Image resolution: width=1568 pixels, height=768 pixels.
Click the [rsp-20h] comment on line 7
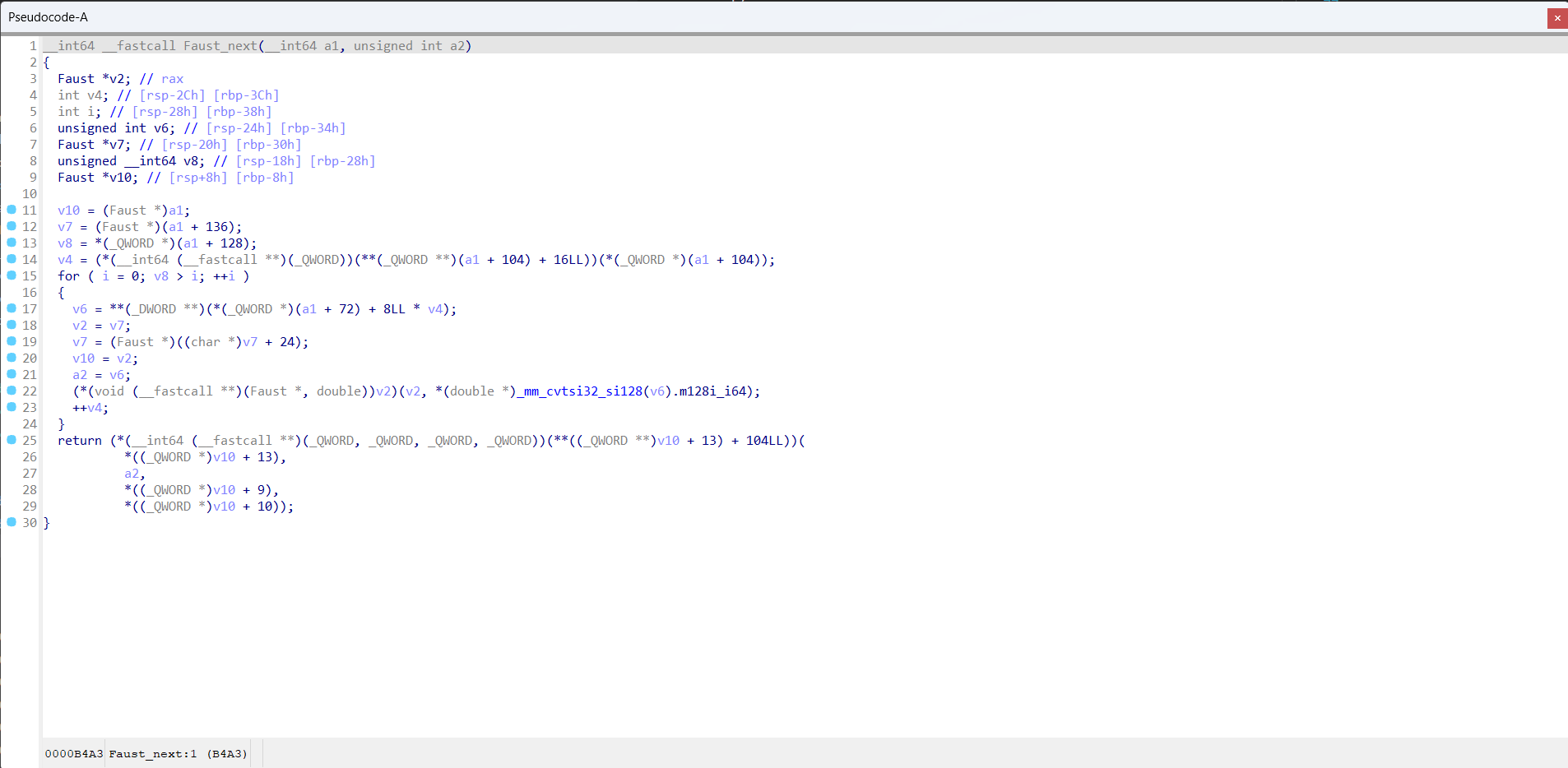[194, 145]
